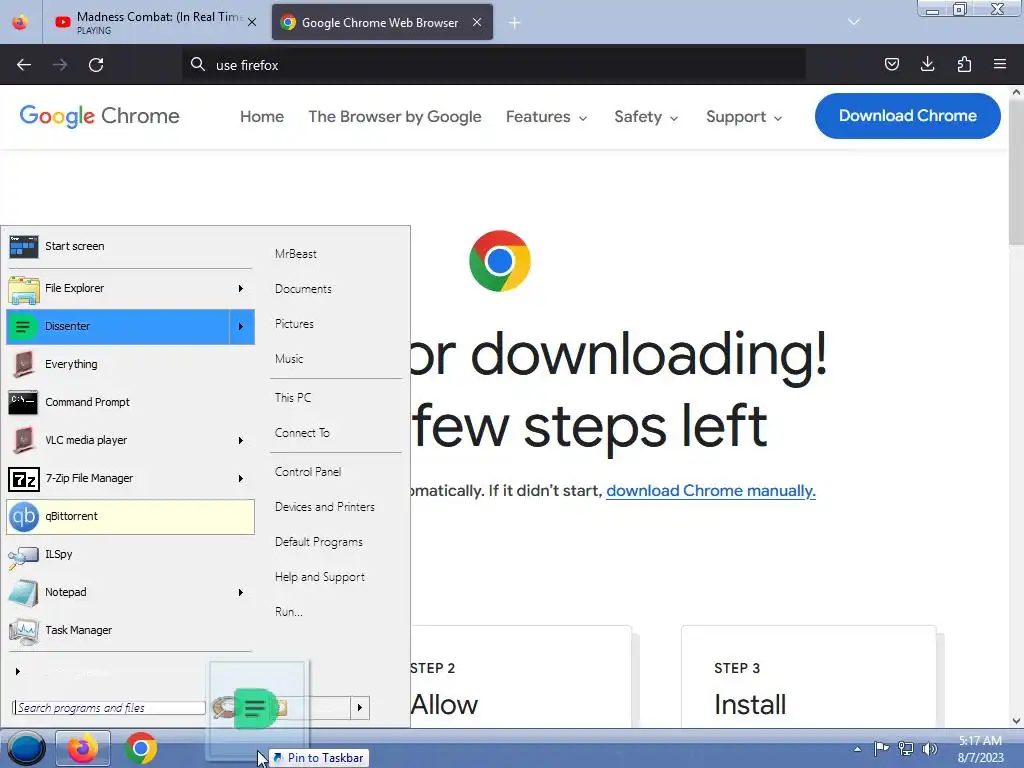Viewport: 1024px width, 768px height.
Task: Click the Notepad icon in the start menu
Action: click(x=24, y=592)
